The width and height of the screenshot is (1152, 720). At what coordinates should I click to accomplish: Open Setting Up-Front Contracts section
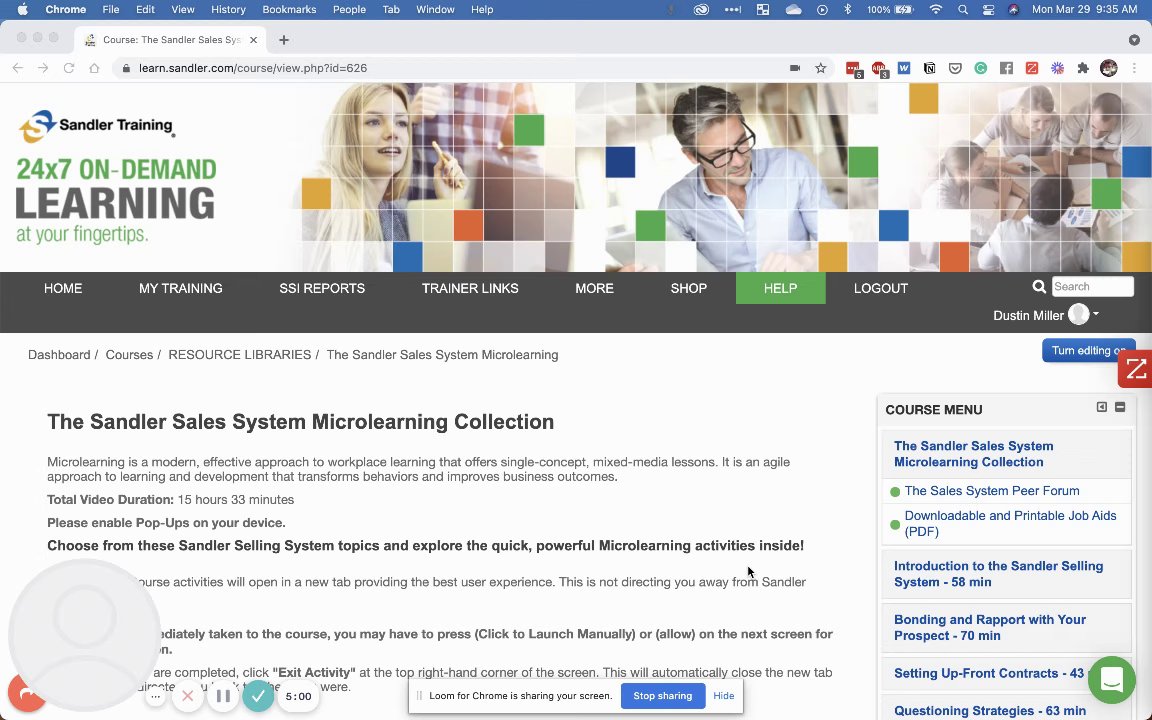click(x=988, y=673)
